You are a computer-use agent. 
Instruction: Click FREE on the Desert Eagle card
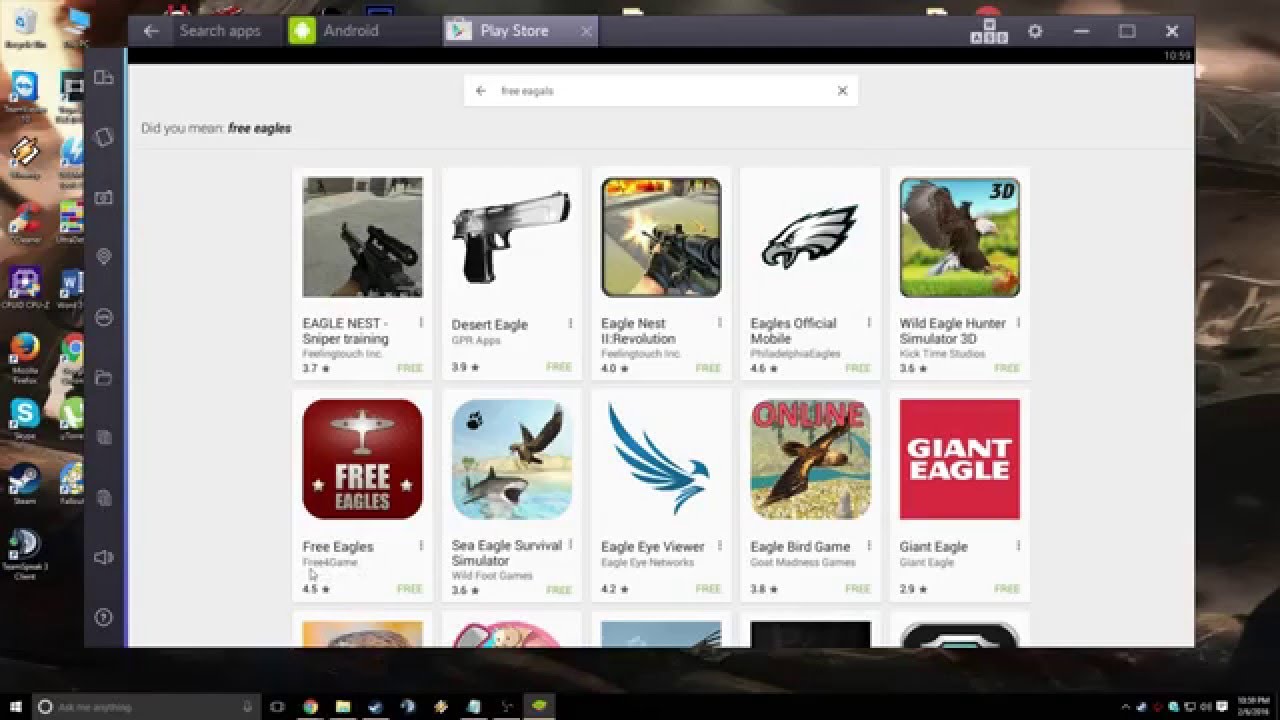point(559,367)
